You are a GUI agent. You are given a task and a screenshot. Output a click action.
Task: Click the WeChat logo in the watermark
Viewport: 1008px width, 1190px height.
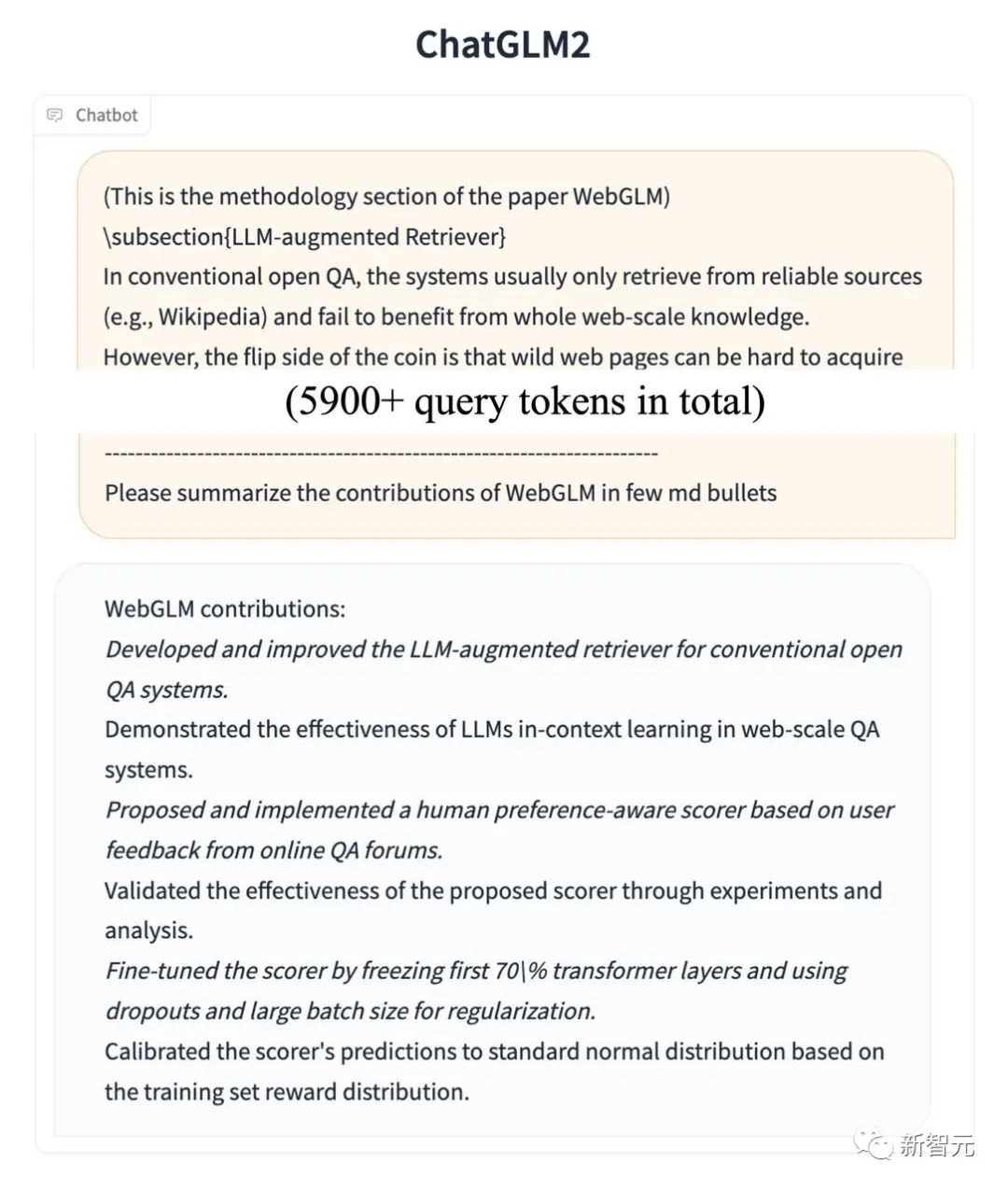pyautogui.click(x=876, y=1144)
